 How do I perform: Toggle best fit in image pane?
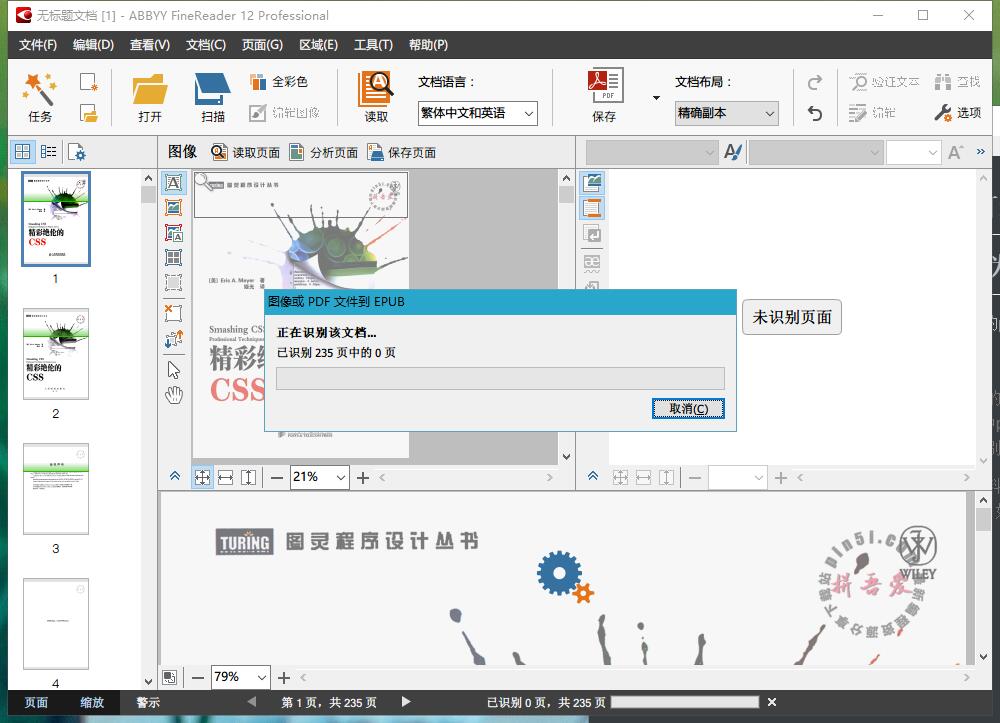click(202, 478)
